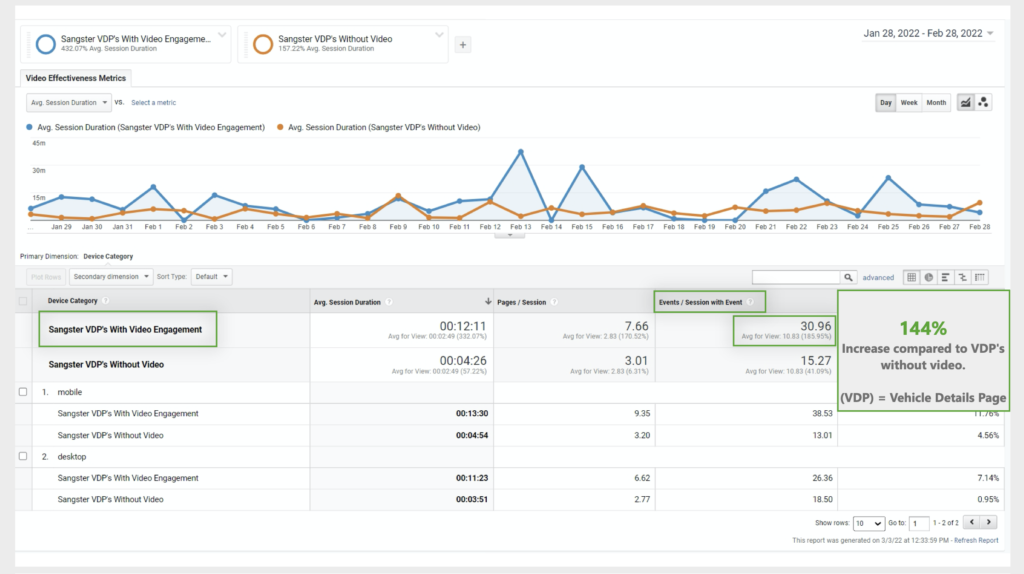Open help for Device Category column
The width and height of the screenshot is (1024, 574).
click(105, 300)
